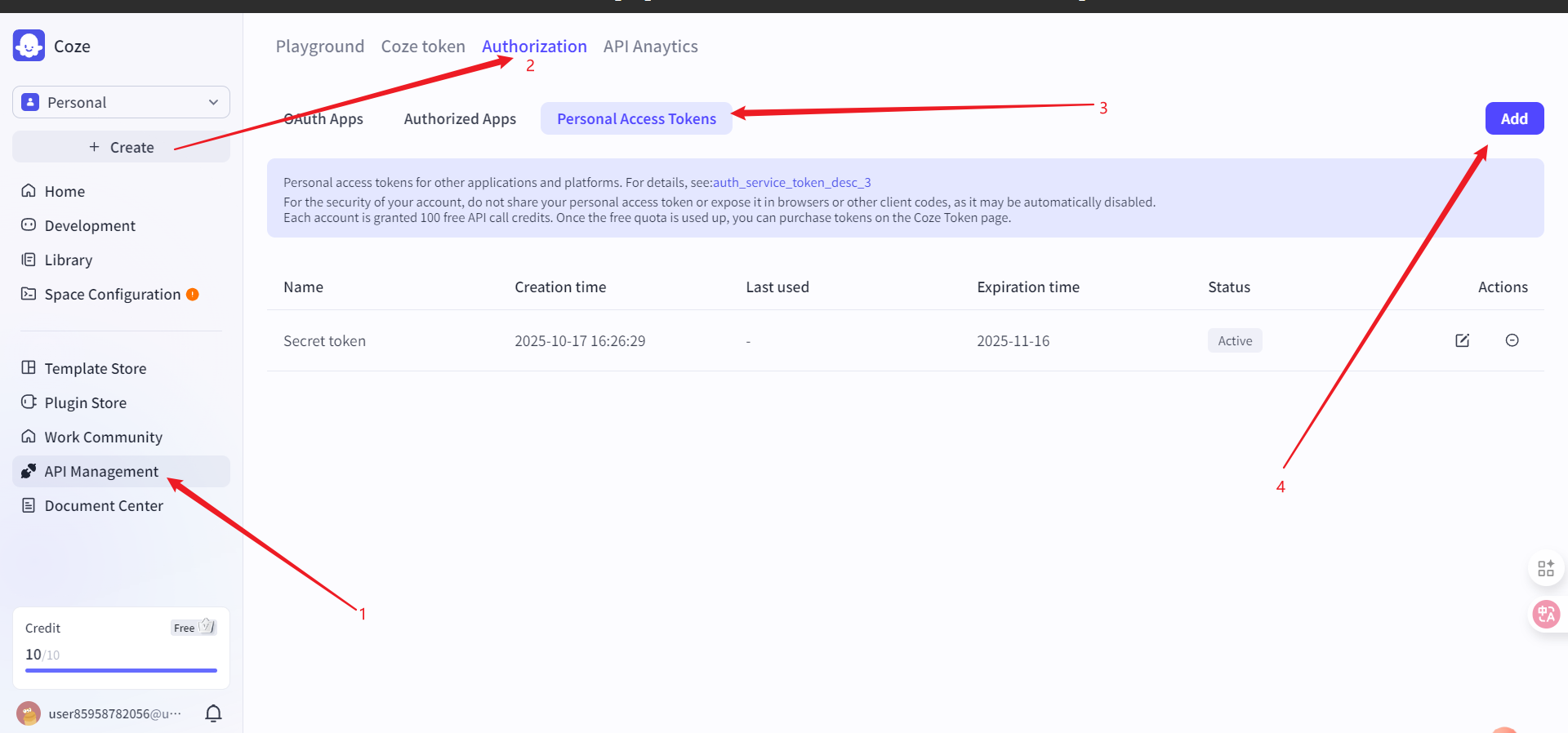The height and width of the screenshot is (733, 1568).
Task: Open the Coze token tab
Action: (x=422, y=47)
